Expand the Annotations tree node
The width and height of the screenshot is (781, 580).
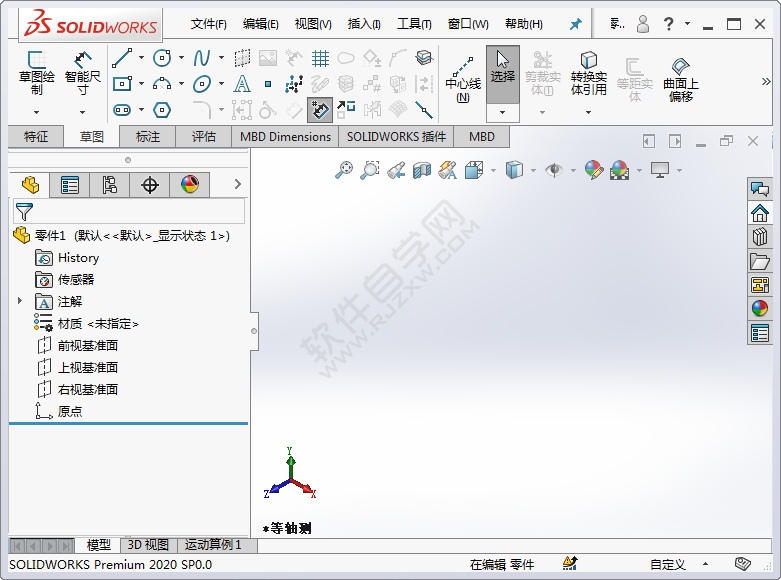[x=19, y=300]
